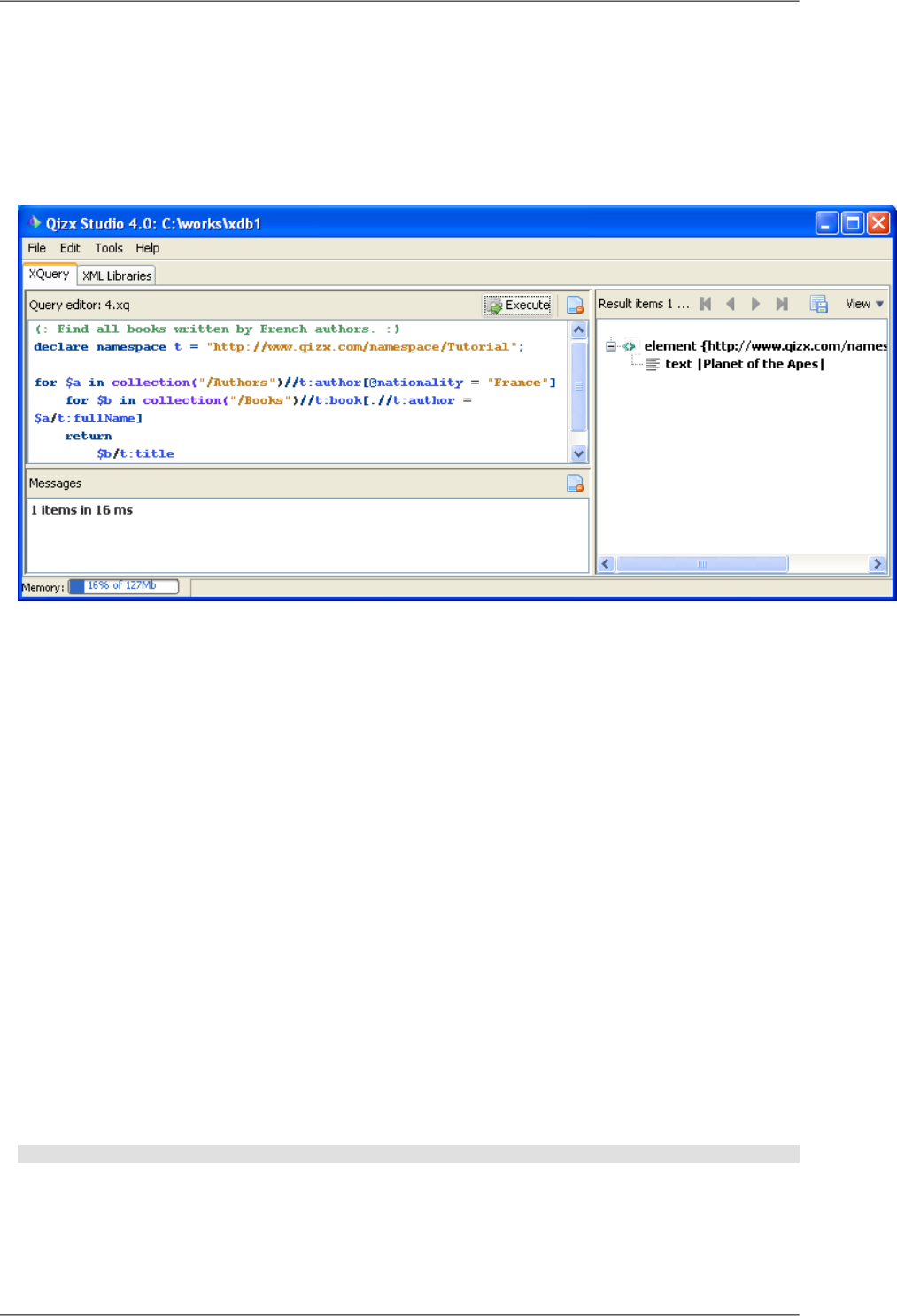Click the 'Query editor: 4.xq' label

tap(80, 305)
